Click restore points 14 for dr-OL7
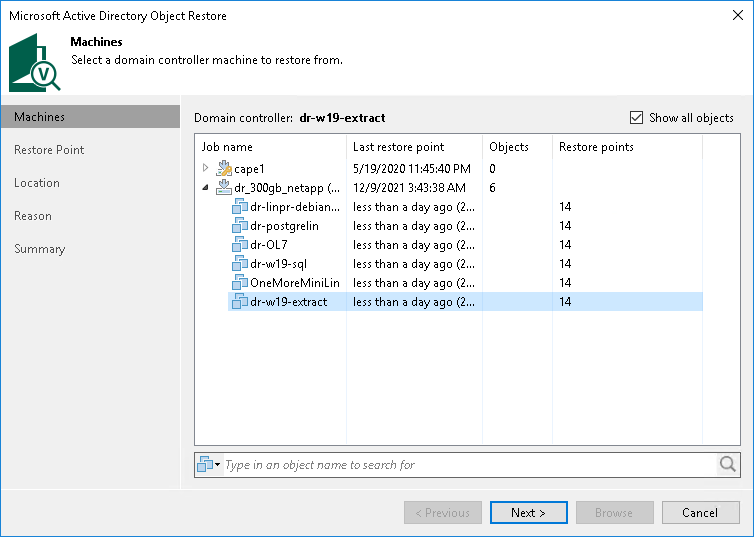Screen dimensions: 754x537 click(x=565, y=245)
